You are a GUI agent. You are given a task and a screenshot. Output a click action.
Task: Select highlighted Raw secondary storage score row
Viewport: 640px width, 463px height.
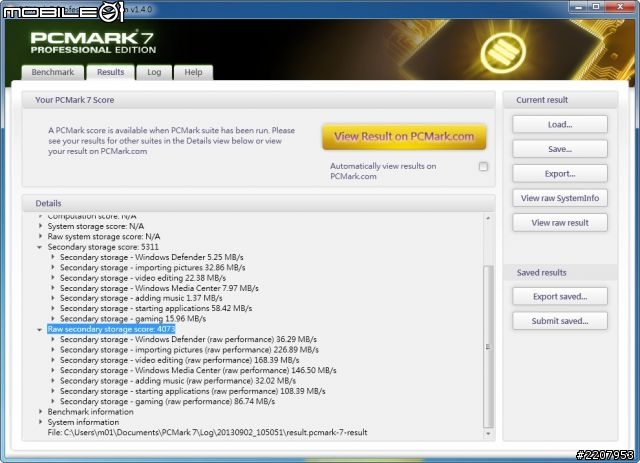coord(111,329)
